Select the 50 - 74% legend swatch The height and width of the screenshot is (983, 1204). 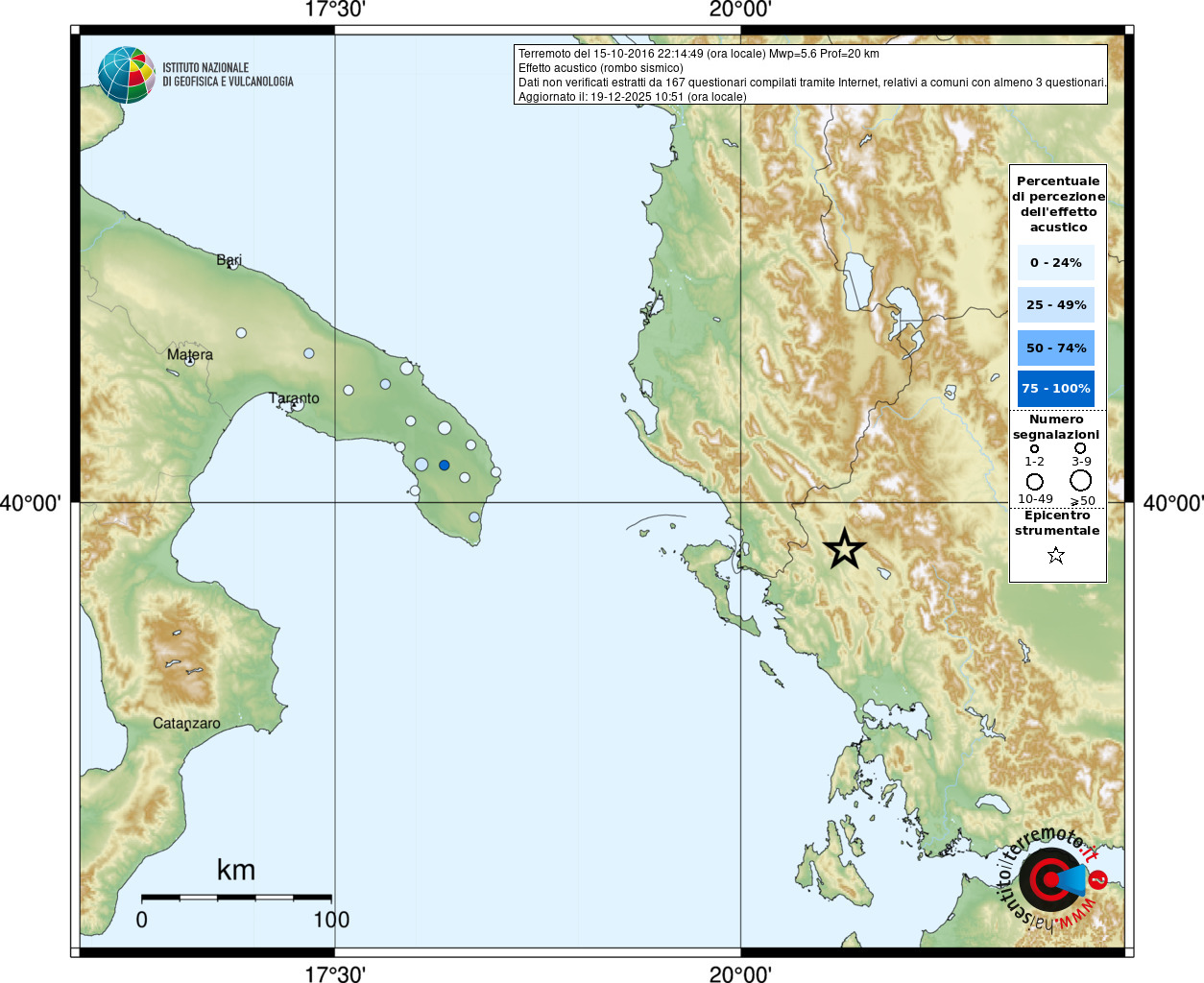(1055, 348)
